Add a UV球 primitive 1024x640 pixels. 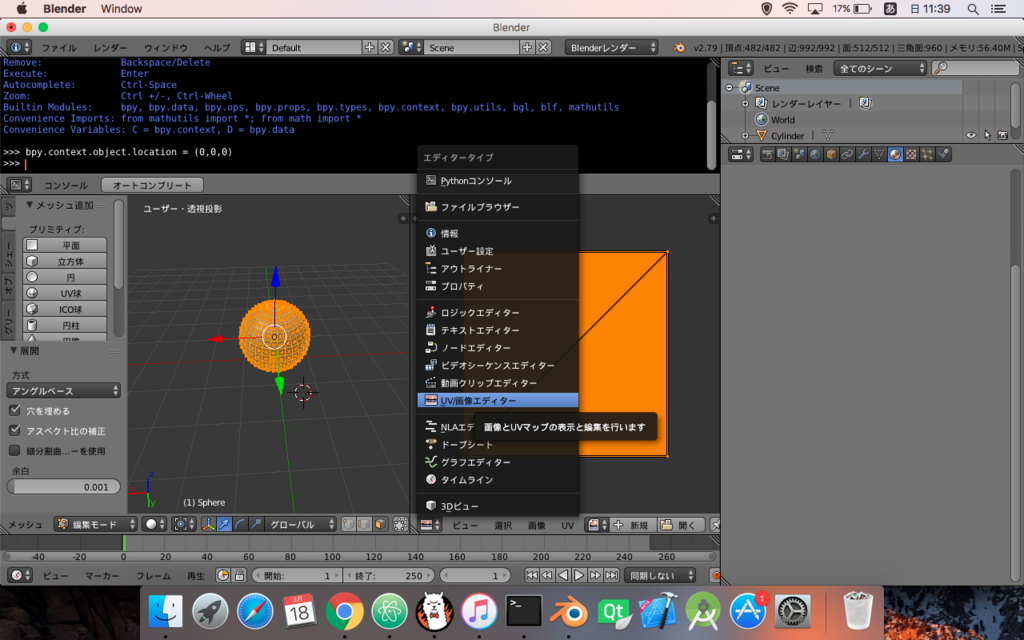pyautogui.click(x=65, y=293)
